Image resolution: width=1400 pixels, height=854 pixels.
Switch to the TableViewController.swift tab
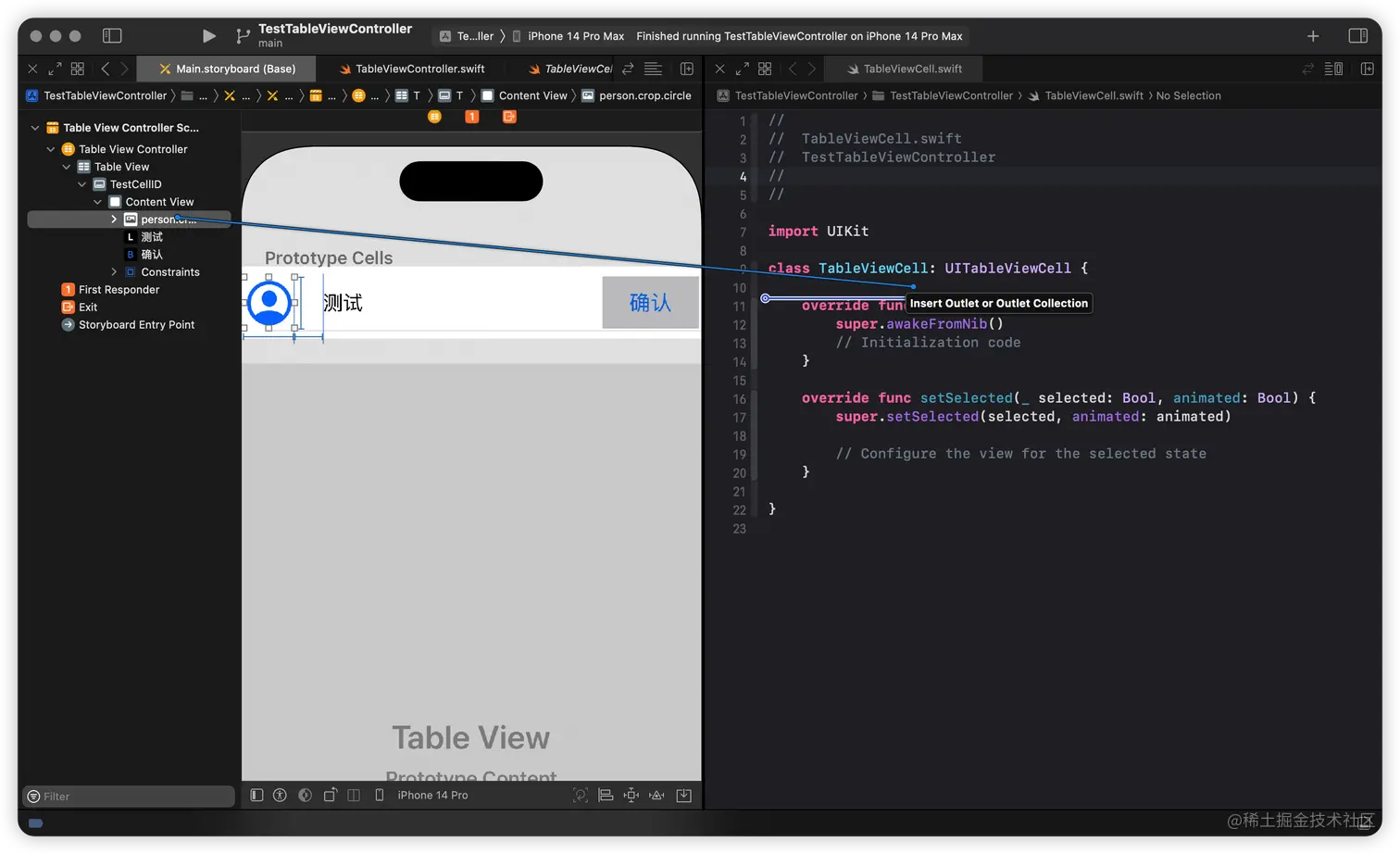coord(414,68)
